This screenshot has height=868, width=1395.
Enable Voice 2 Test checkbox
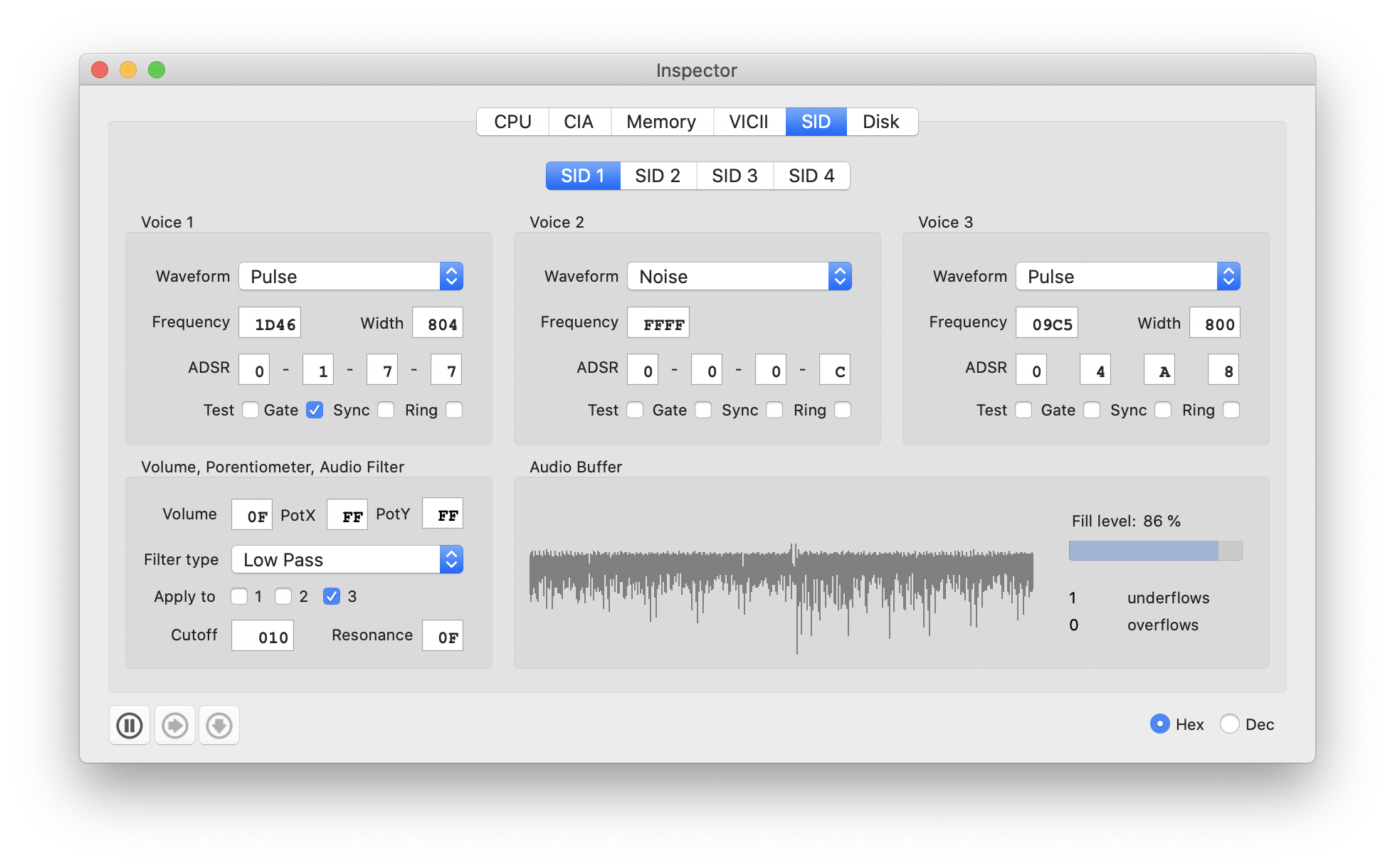pyautogui.click(x=635, y=410)
